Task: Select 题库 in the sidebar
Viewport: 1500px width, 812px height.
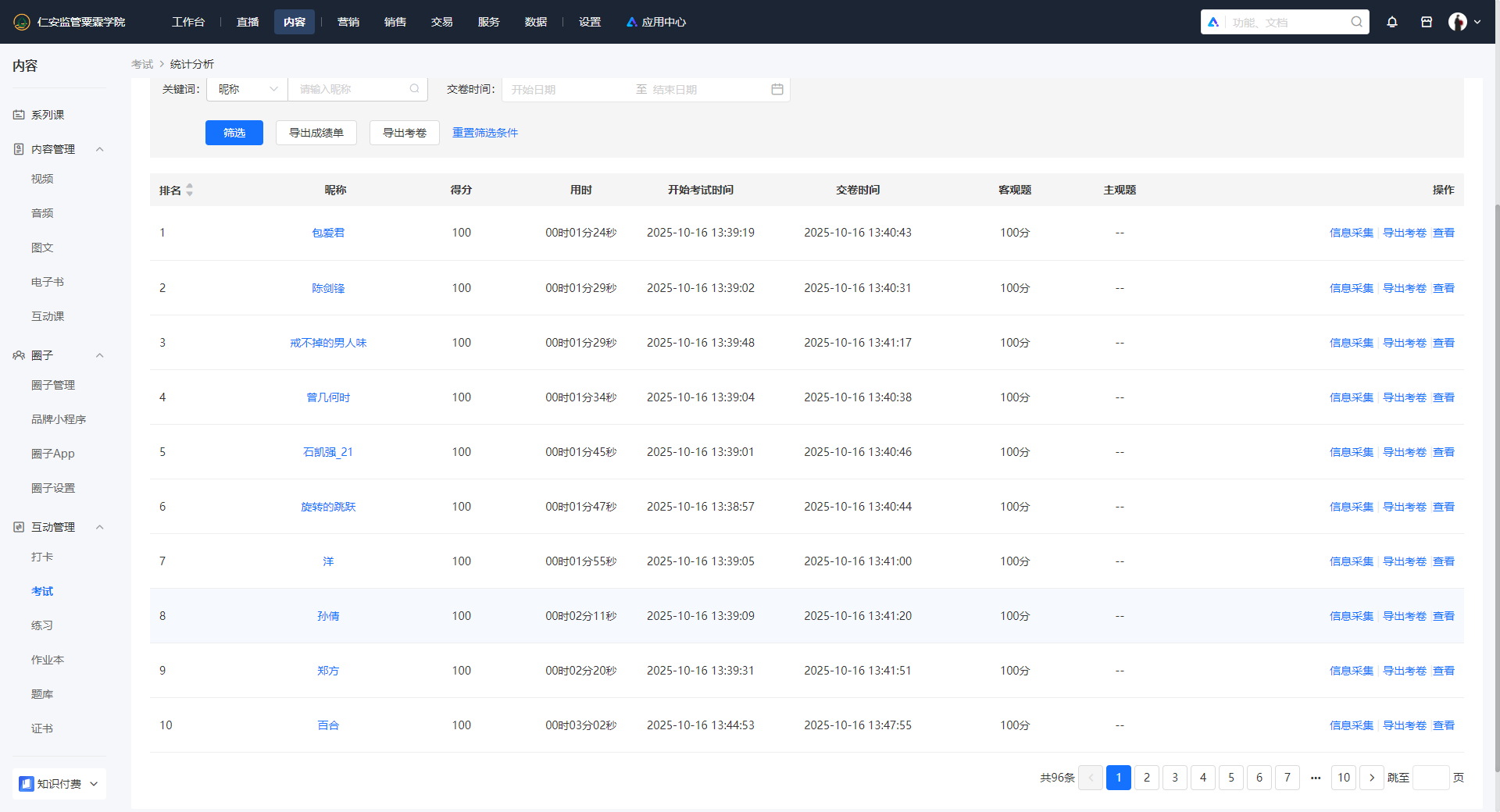Action: tap(42, 694)
